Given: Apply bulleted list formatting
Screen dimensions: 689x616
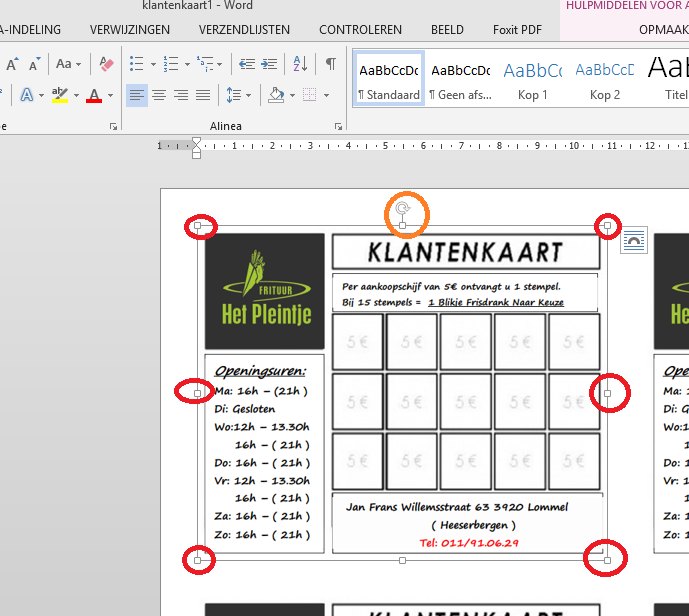Looking at the screenshot, I should click(x=137, y=64).
